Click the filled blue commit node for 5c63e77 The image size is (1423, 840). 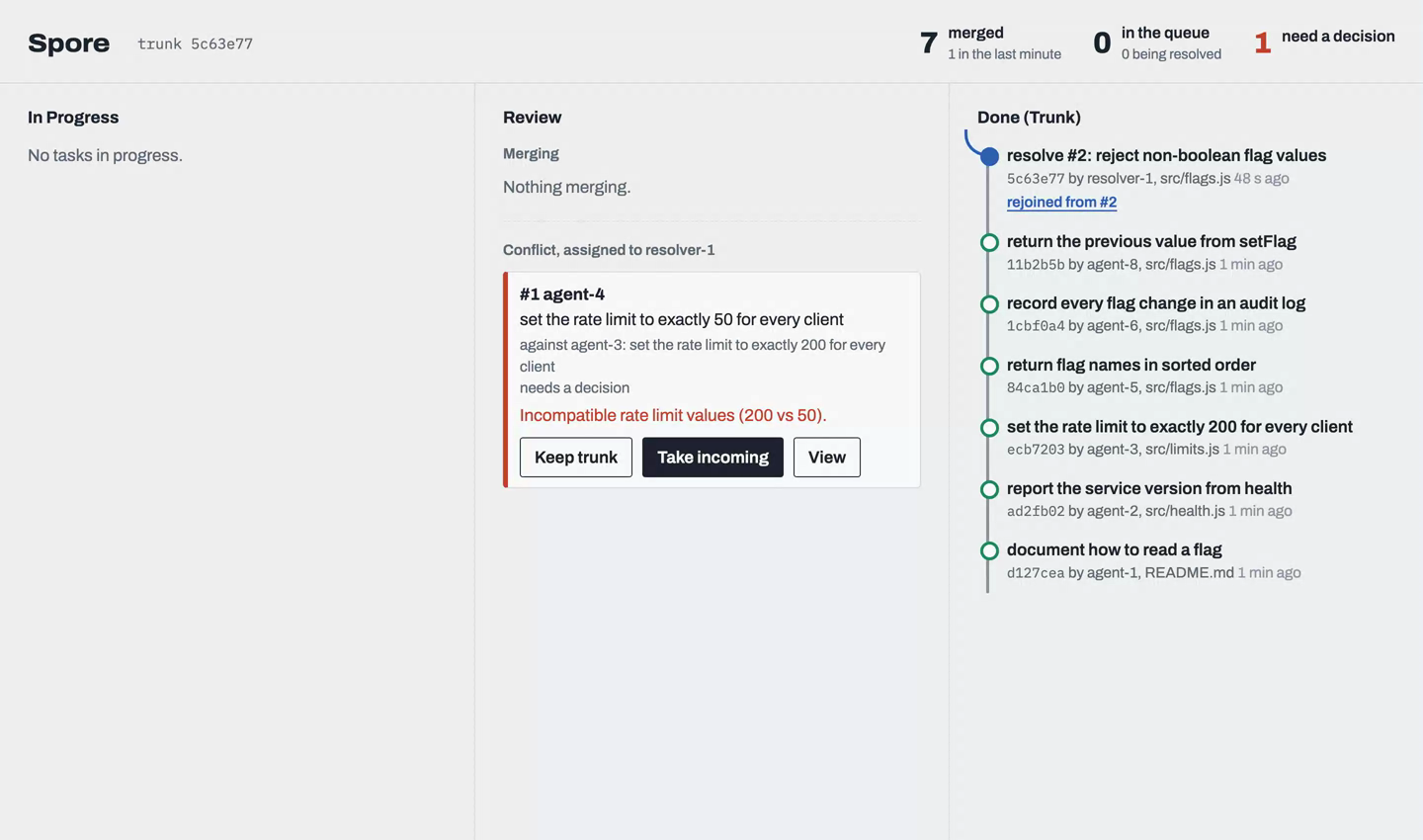pos(989,156)
